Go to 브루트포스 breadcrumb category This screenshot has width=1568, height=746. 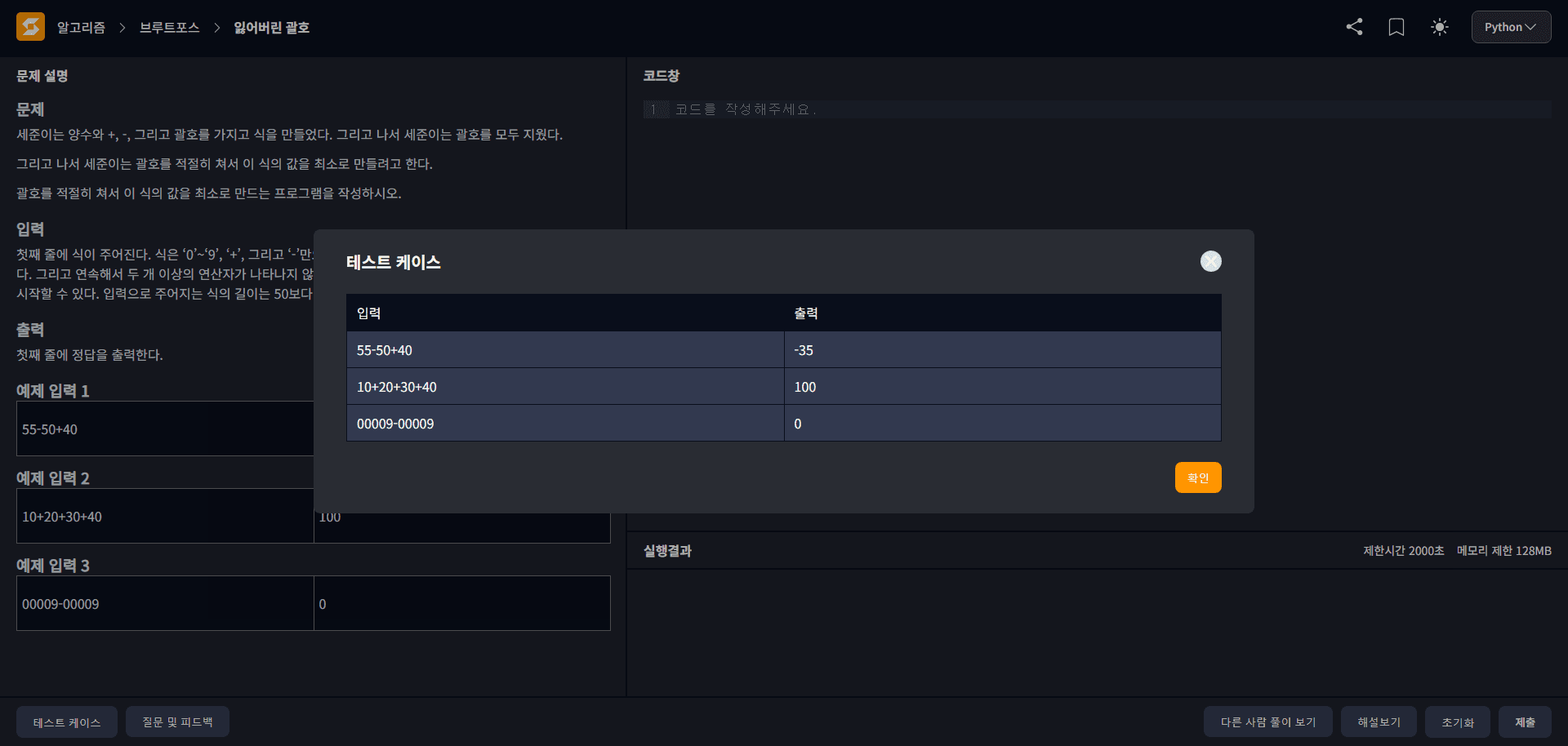(169, 28)
